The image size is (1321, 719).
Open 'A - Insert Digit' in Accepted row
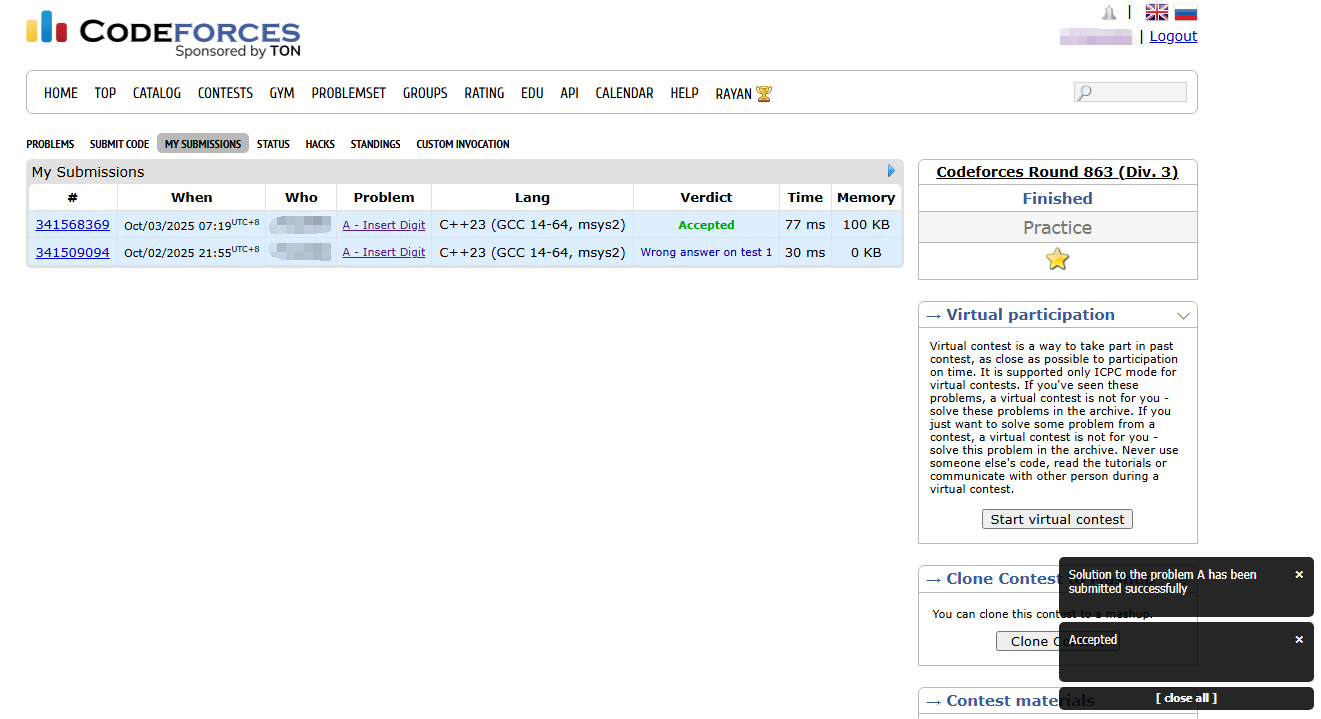(384, 225)
